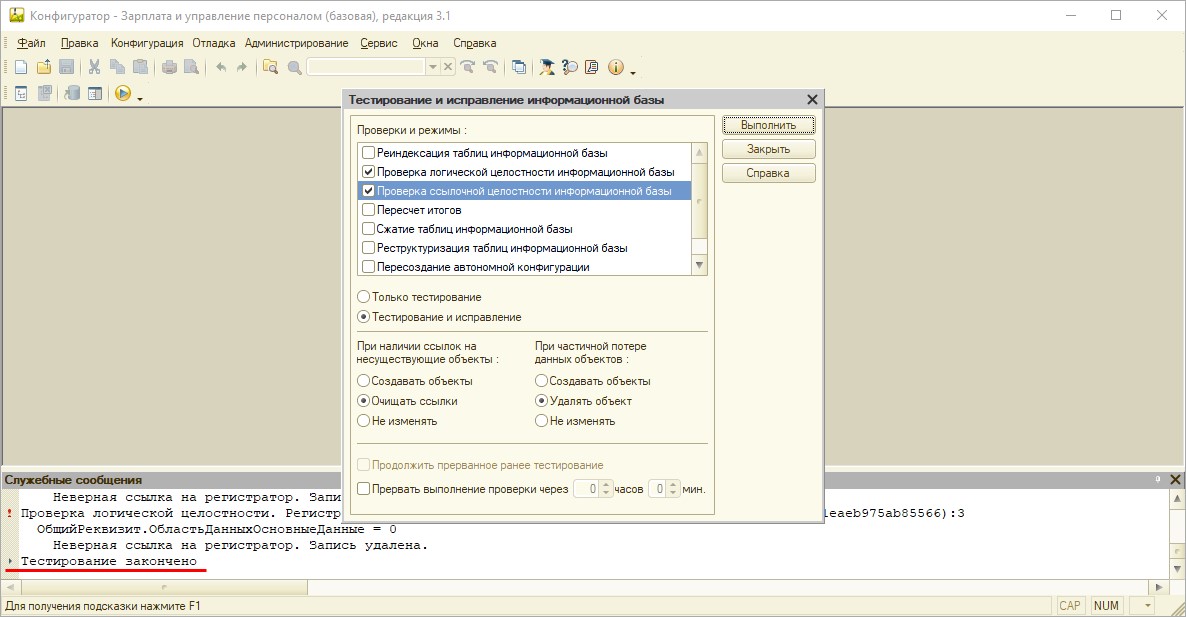Viewport: 1186px width, 617px height.
Task: Open the windows list icon
Action: [x=519, y=67]
